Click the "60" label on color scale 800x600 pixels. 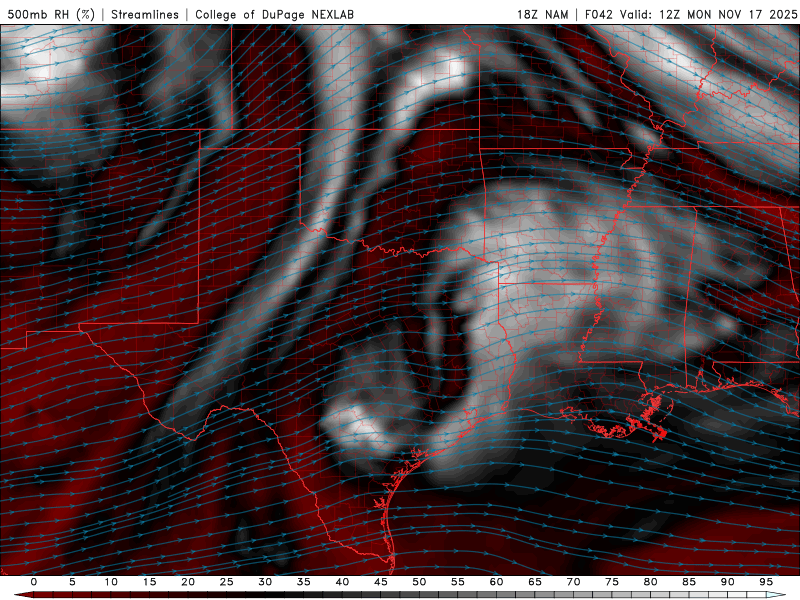pyautogui.click(x=496, y=582)
